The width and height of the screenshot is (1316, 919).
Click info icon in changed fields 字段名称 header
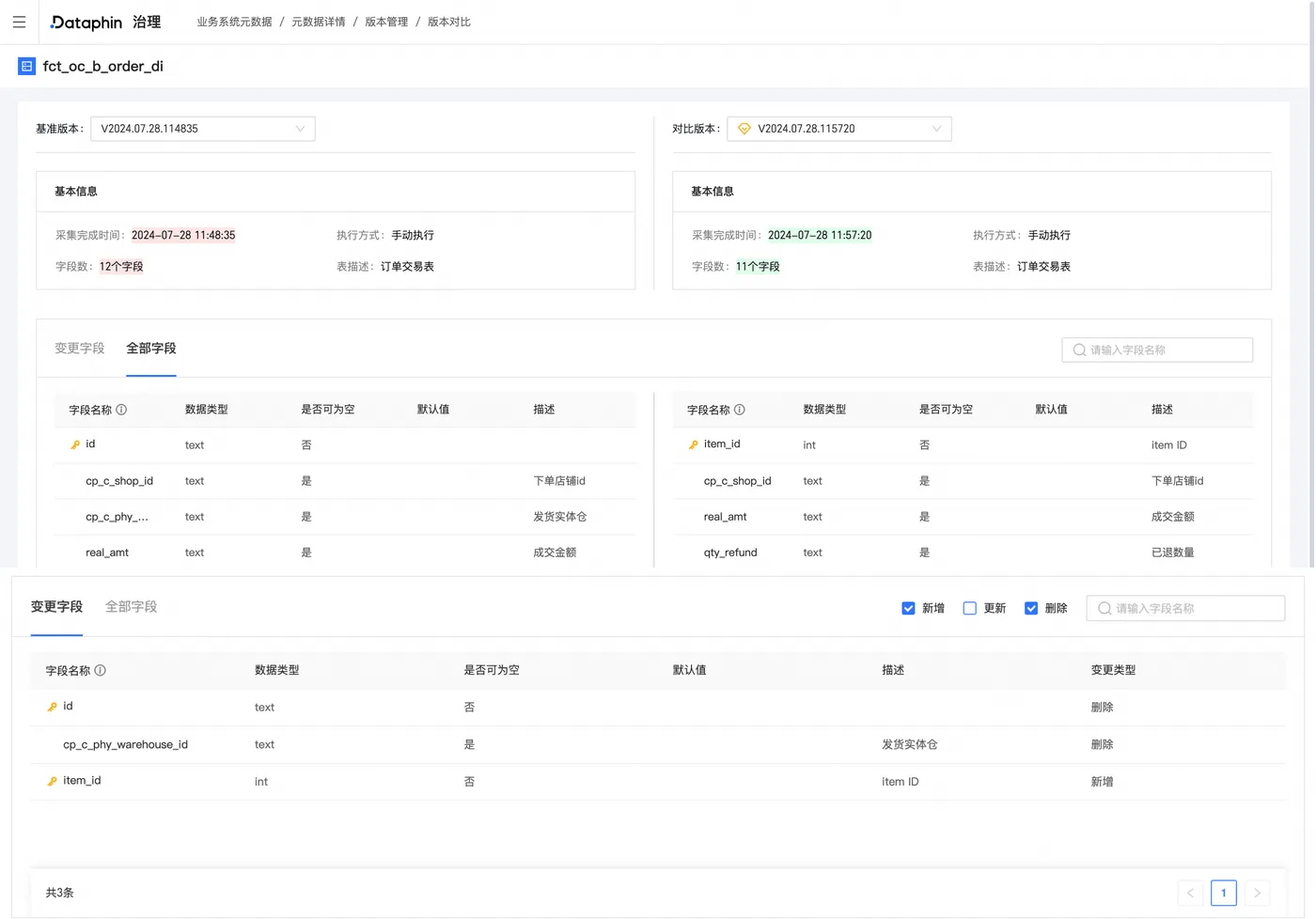pos(101,670)
